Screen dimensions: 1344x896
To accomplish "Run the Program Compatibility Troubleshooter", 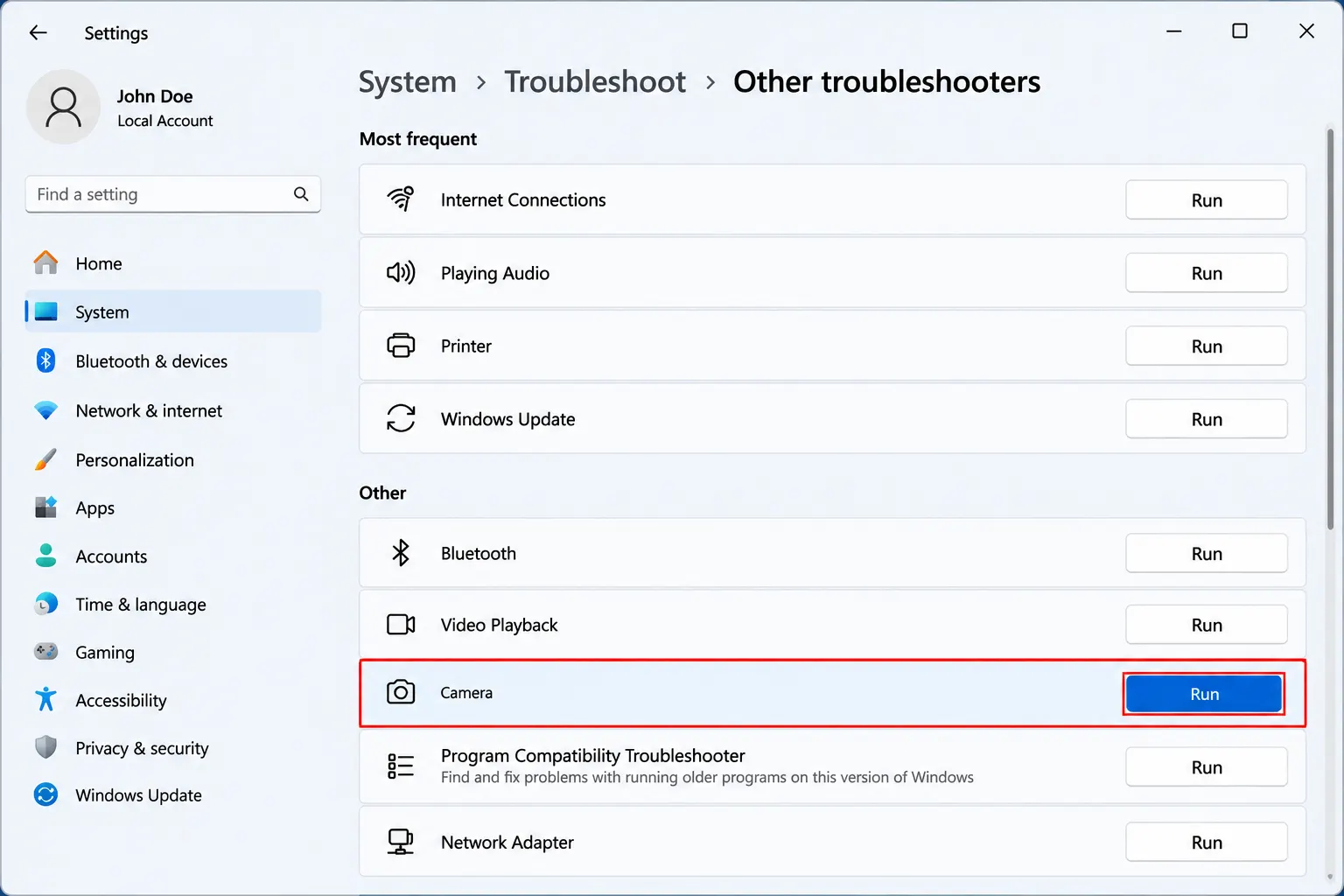I will click(1207, 767).
